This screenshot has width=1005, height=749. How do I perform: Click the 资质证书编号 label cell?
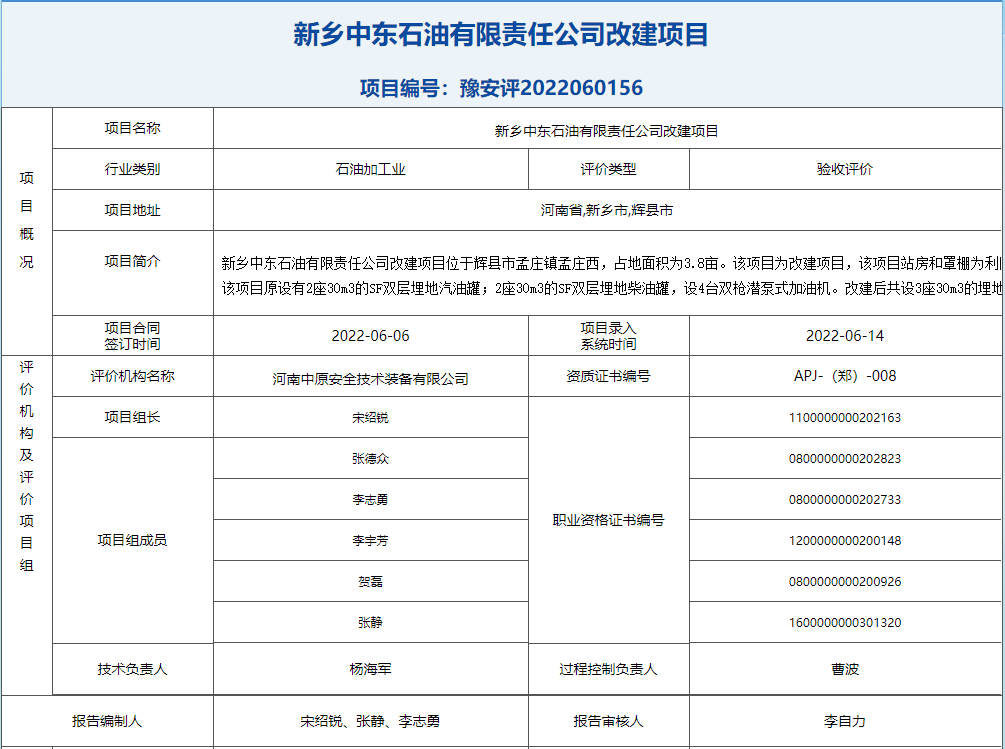click(x=608, y=376)
